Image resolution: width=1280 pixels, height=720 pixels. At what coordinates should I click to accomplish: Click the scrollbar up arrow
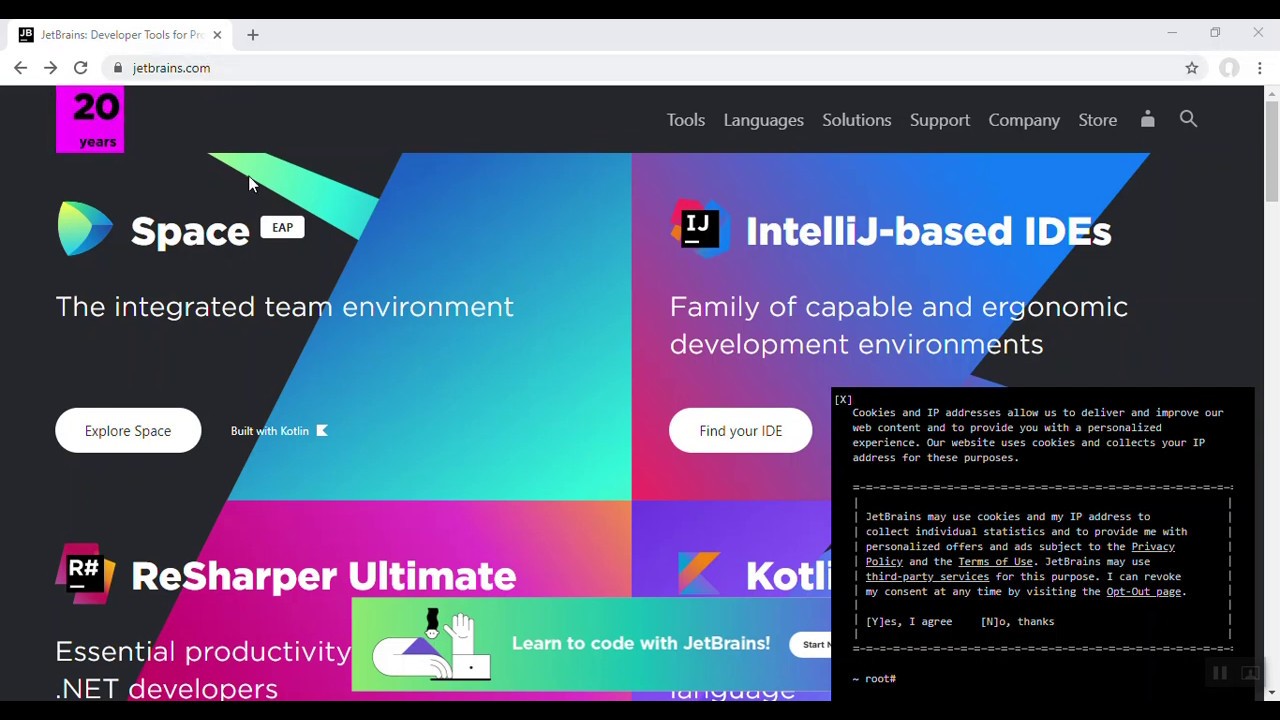[1271, 94]
